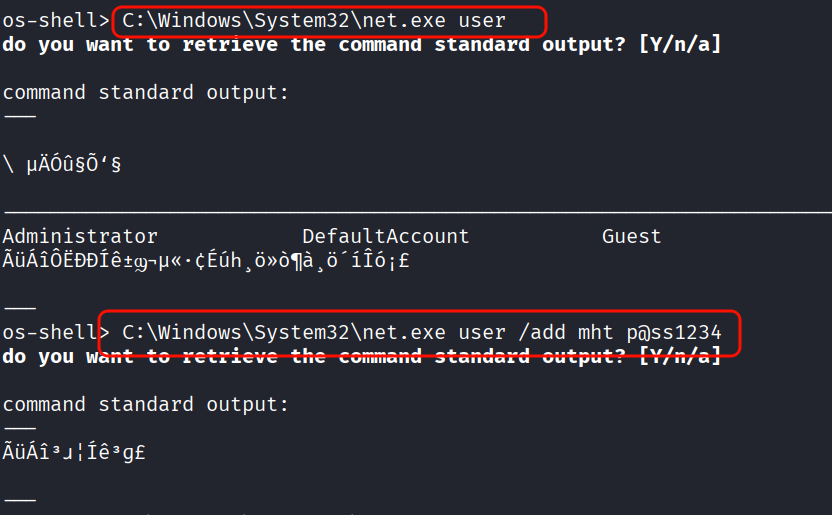Click the first os-shell prompt

54,20
